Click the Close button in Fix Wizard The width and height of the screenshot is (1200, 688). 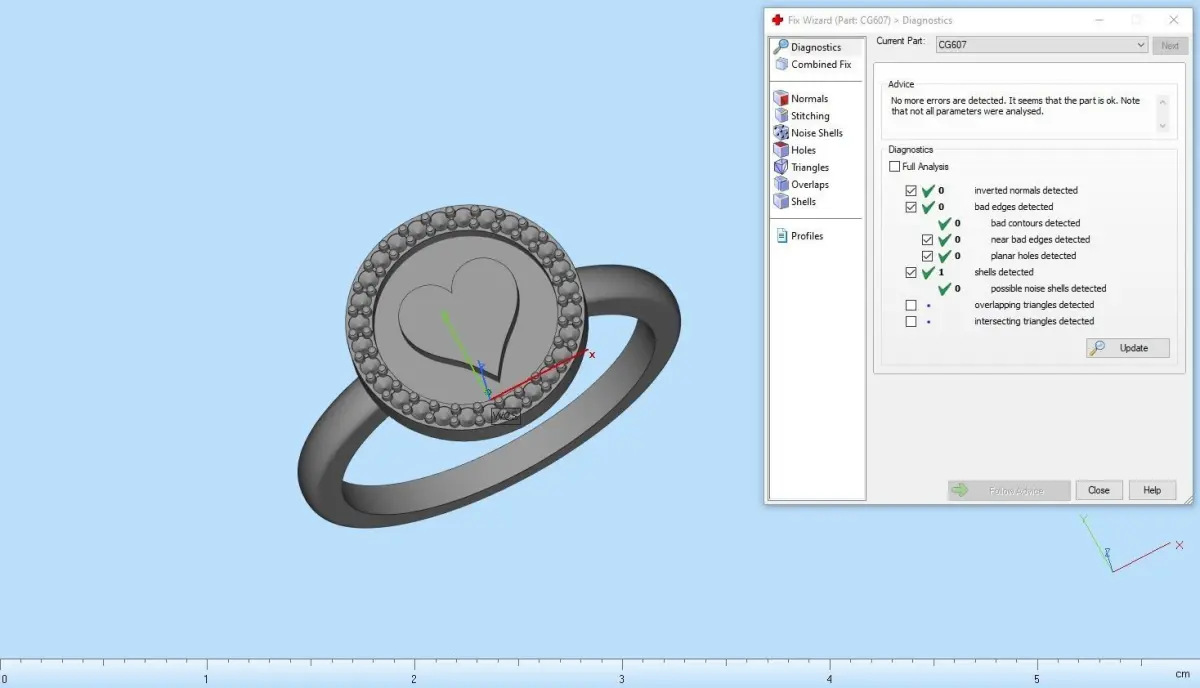[1098, 490]
